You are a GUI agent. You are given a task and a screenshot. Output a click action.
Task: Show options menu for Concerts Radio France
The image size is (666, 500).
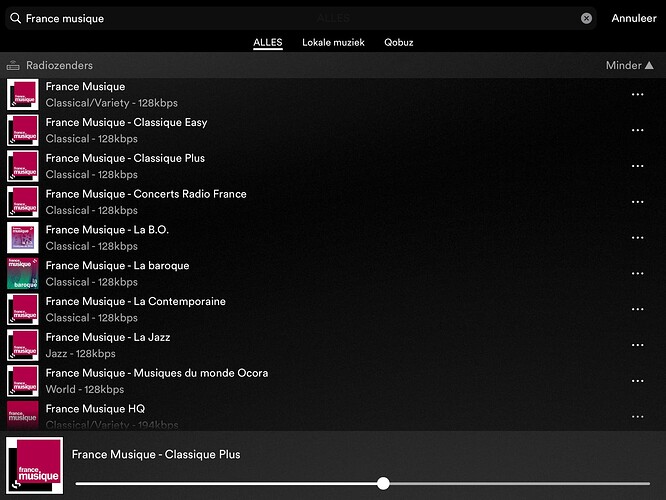click(x=637, y=202)
